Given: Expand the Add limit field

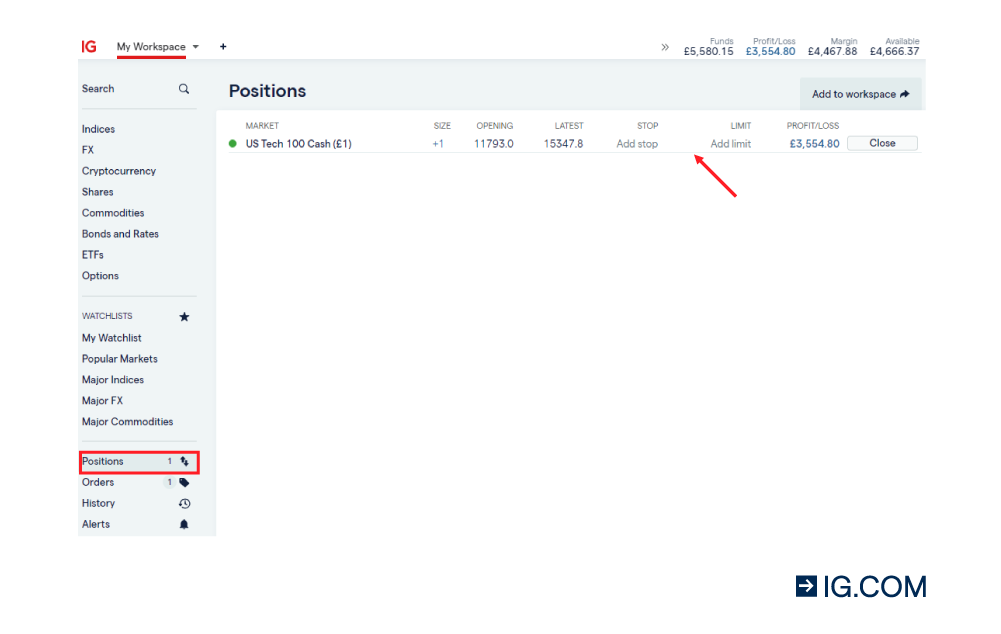Looking at the screenshot, I should click(x=730, y=143).
